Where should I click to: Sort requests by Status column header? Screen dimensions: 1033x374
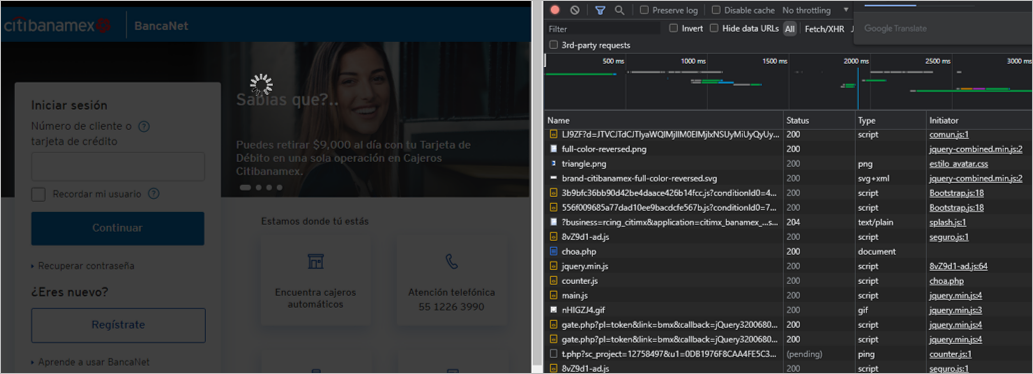click(x=820, y=120)
